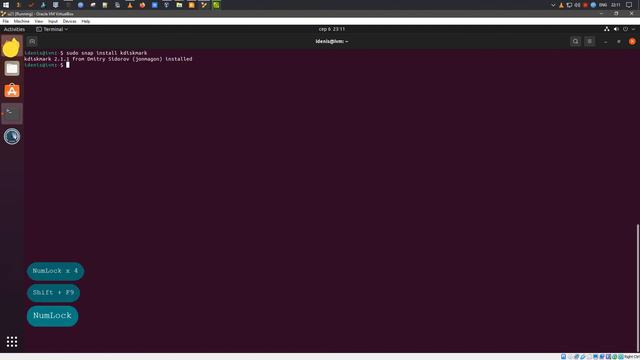The height and width of the screenshot is (360, 640).
Task: Expand the system menu arrow in top bar
Action: (x=633, y=29)
